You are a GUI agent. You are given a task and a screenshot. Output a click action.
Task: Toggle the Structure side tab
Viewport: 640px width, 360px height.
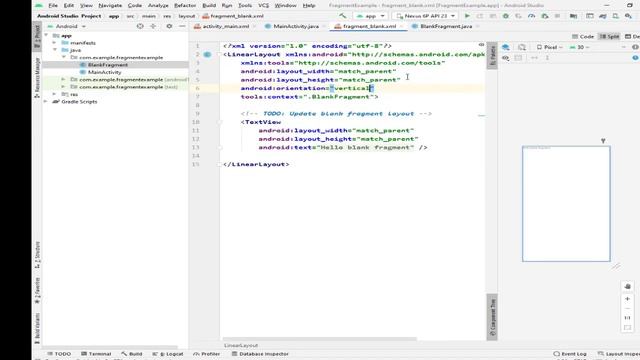tap(37, 255)
